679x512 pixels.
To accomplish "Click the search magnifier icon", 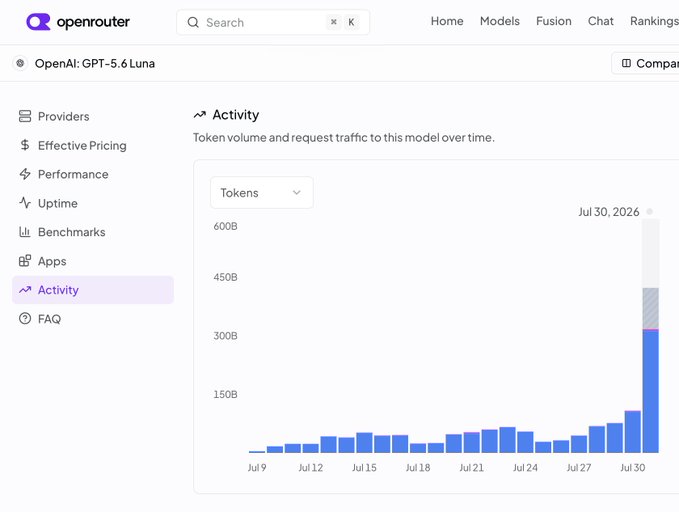I will [x=193, y=22].
